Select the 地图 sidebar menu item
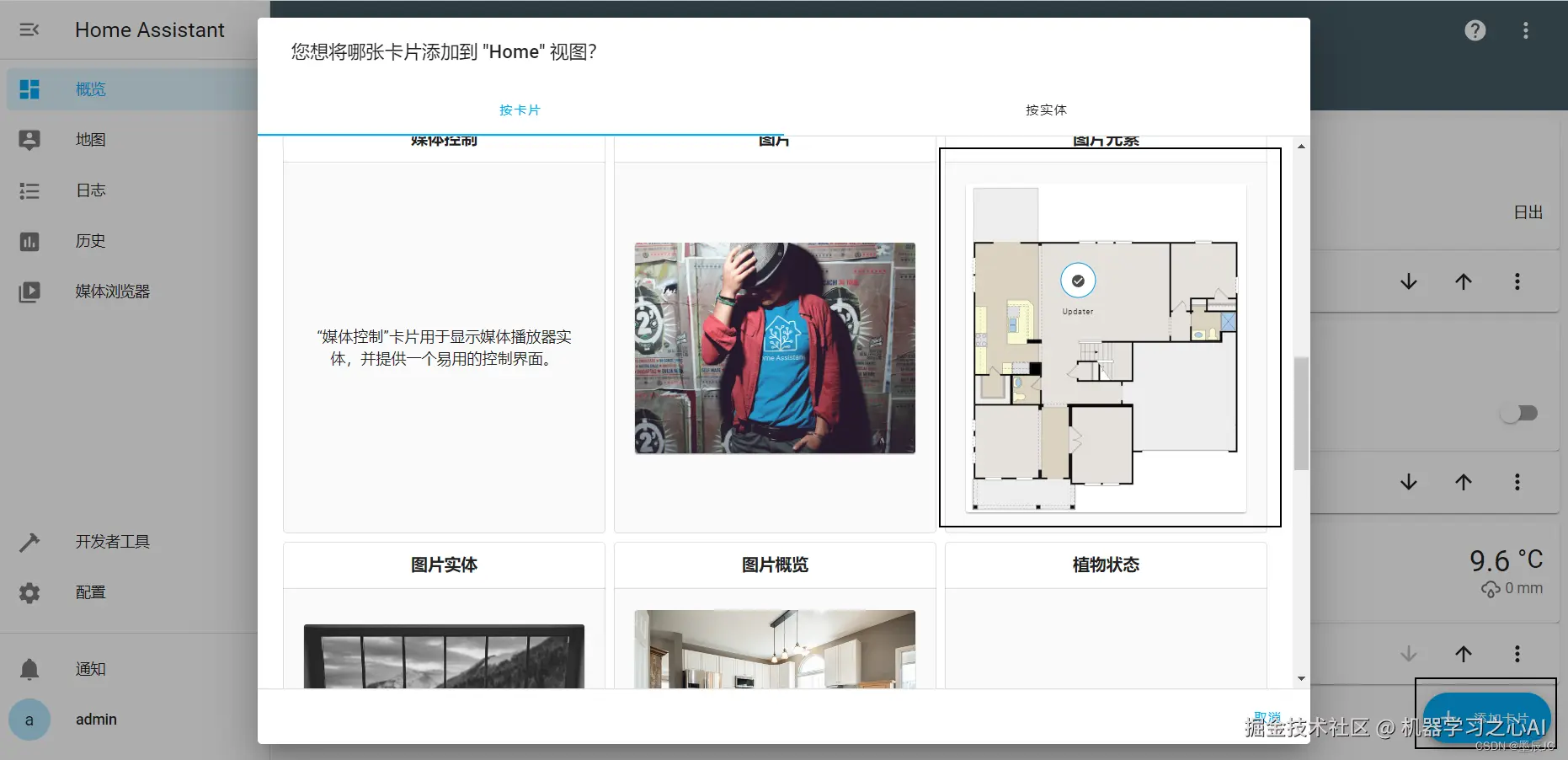The width and height of the screenshot is (1568, 760). click(132, 140)
